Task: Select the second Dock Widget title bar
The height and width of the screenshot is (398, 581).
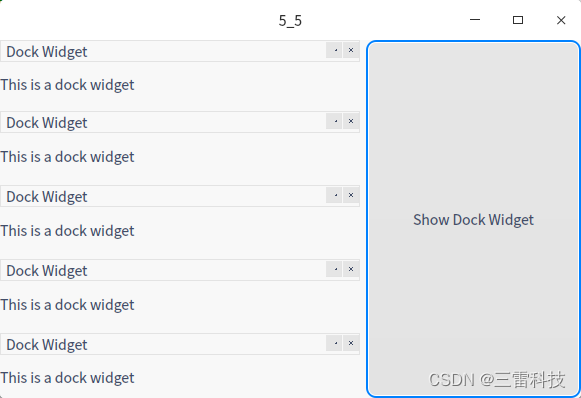Action: pyautogui.click(x=163, y=122)
